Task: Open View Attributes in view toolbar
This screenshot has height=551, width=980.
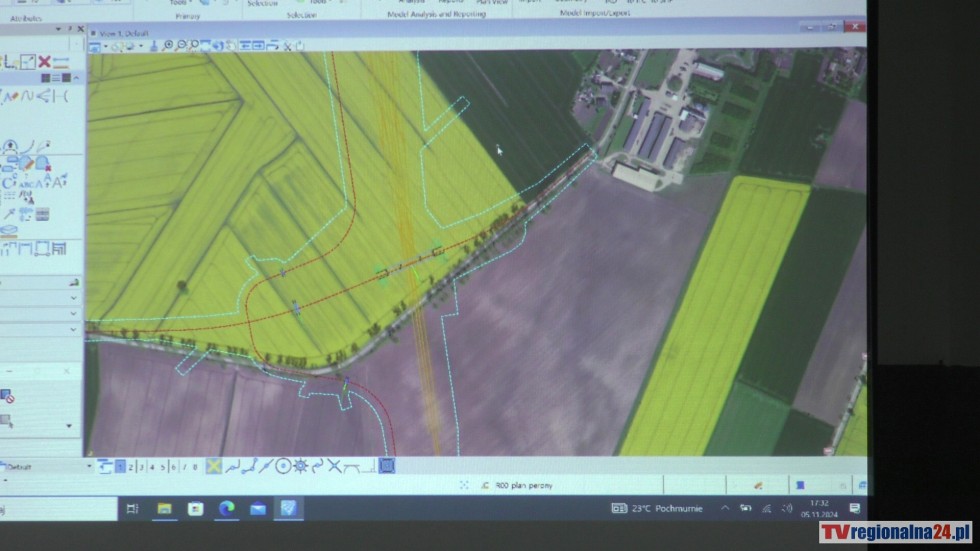Action: pos(94,47)
